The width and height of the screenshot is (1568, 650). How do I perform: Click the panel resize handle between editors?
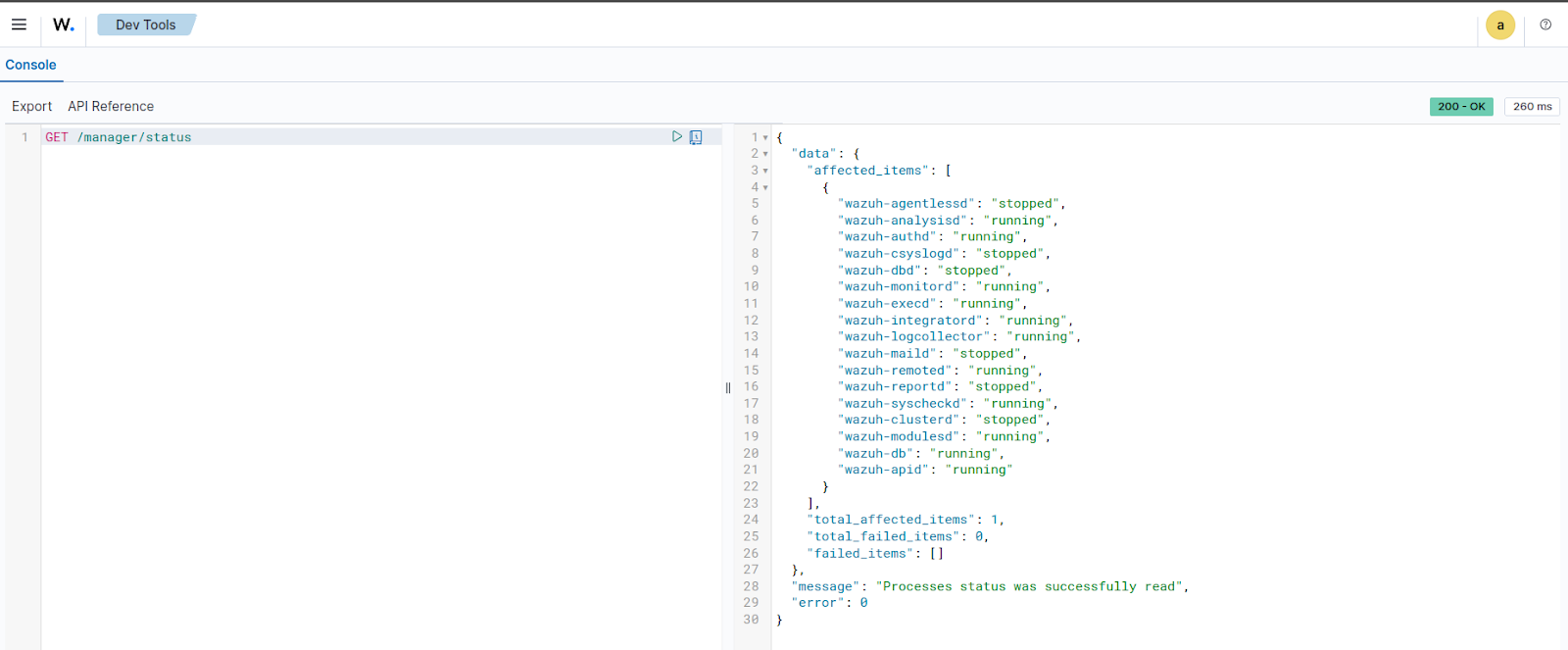pos(728,387)
